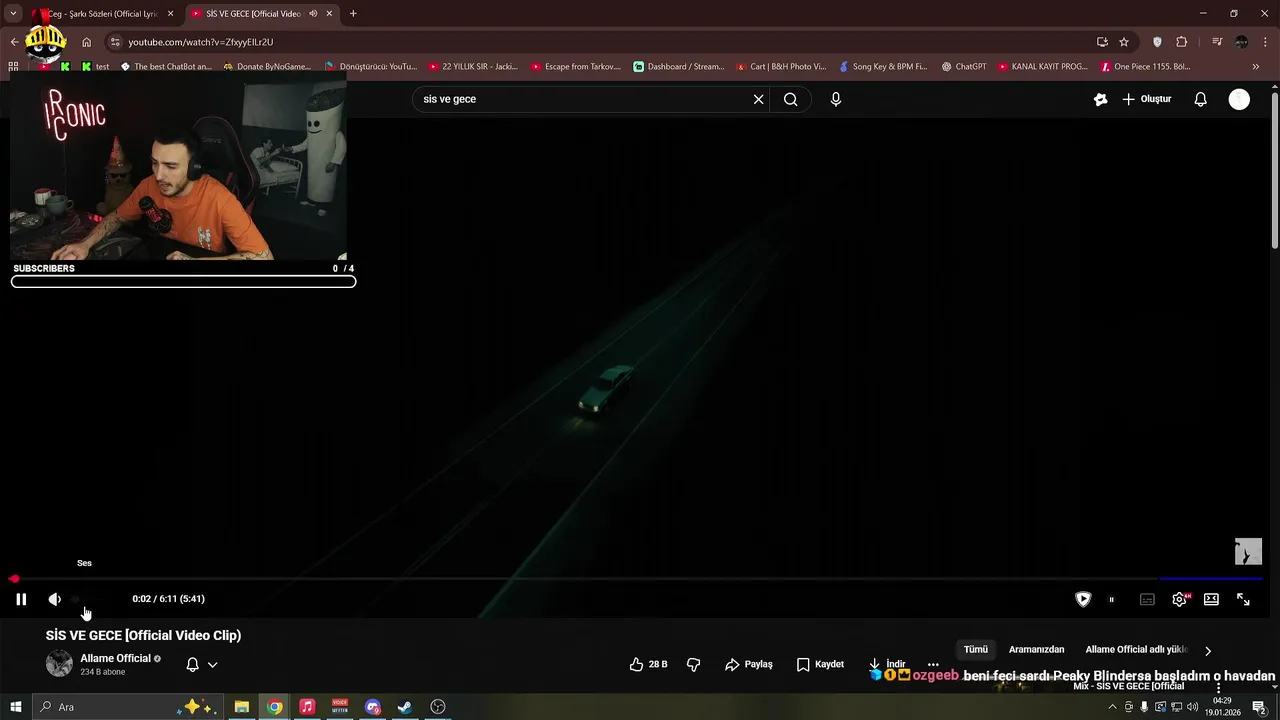Open a new browser tab

point(353,14)
